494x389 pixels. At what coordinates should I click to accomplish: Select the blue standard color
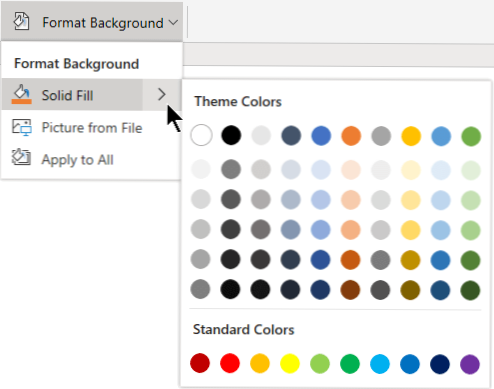click(x=410, y=364)
